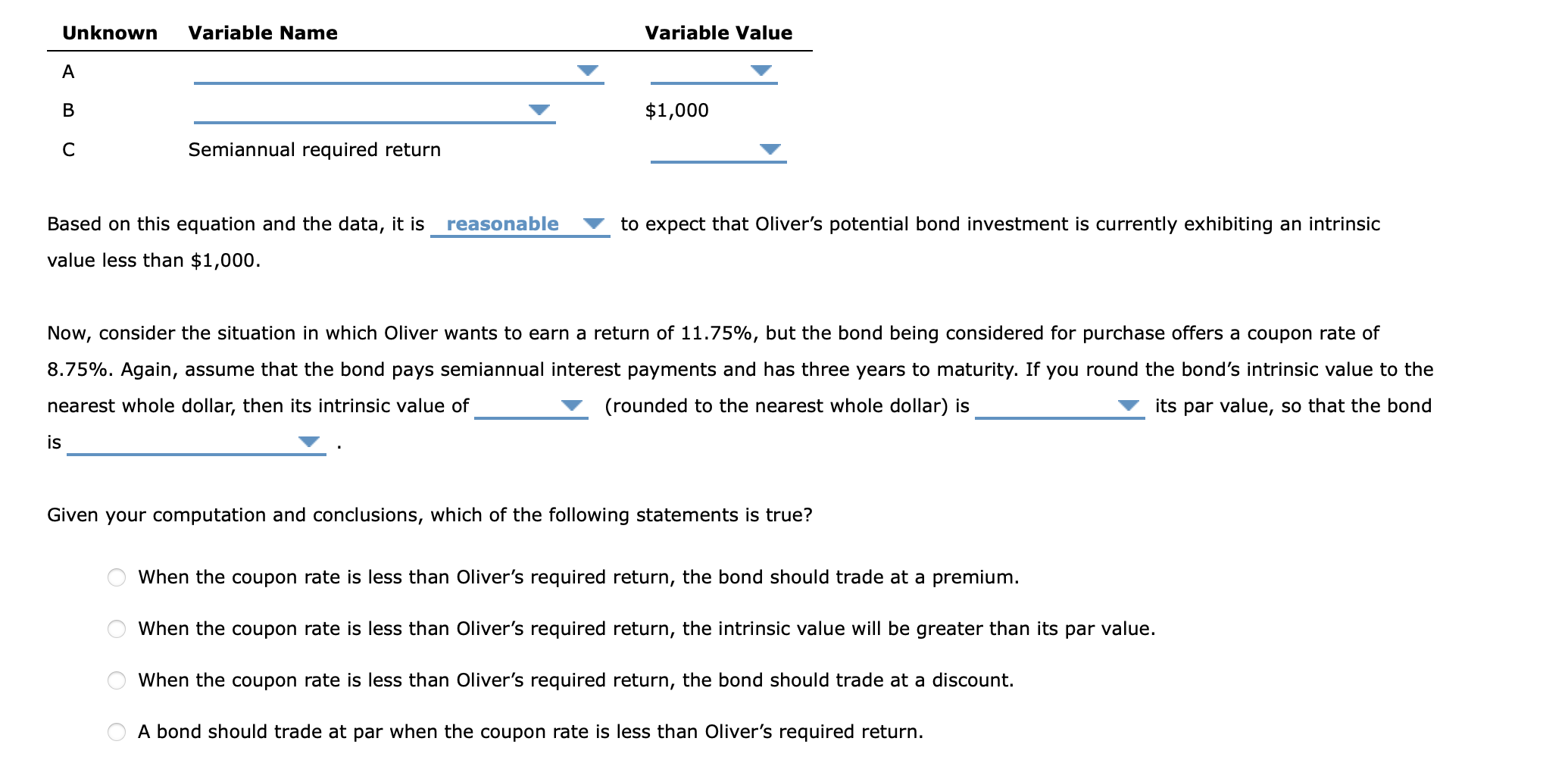Screen dimensions: 1568x782
Task: Open the Variable Value dropdown for Semiannual required return
Action: [768, 150]
